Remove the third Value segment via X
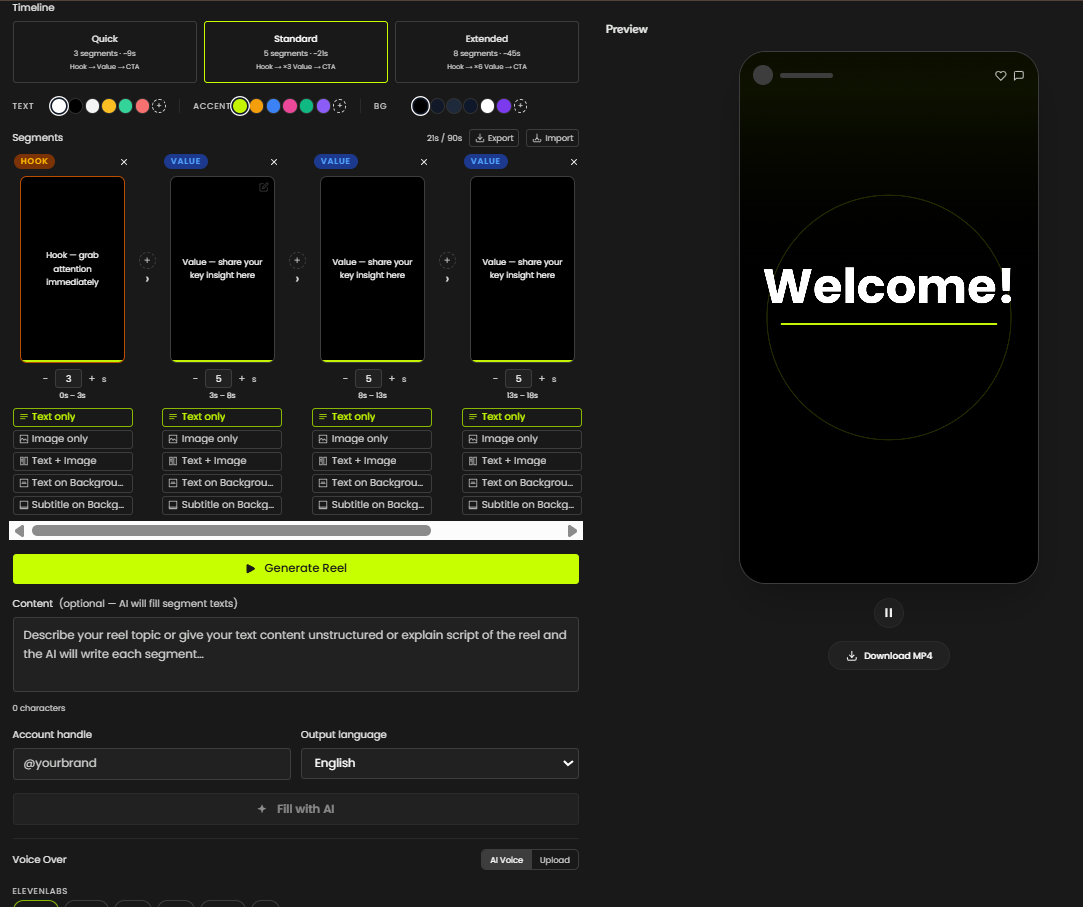 click(574, 162)
